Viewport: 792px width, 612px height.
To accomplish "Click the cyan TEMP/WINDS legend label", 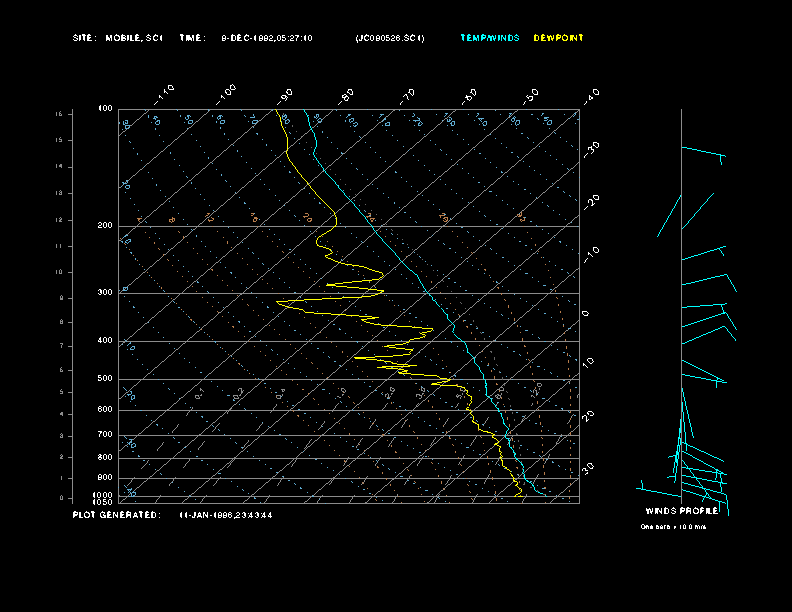I will (x=490, y=38).
